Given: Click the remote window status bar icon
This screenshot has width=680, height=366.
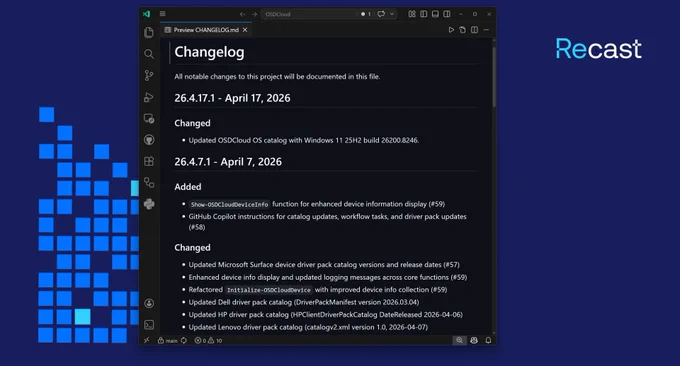Looking at the screenshot, I should point(147,340).
